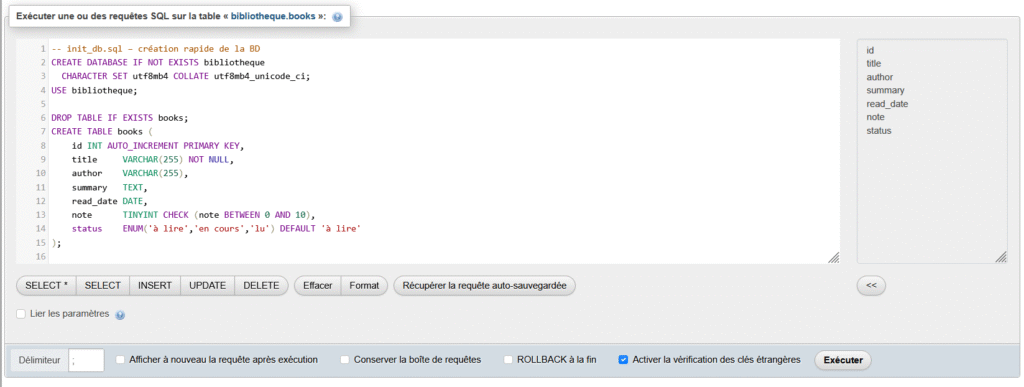The image size is (1024, 387).
Task: Click the author VARCHAR(255) line
Action: point(130,173)
